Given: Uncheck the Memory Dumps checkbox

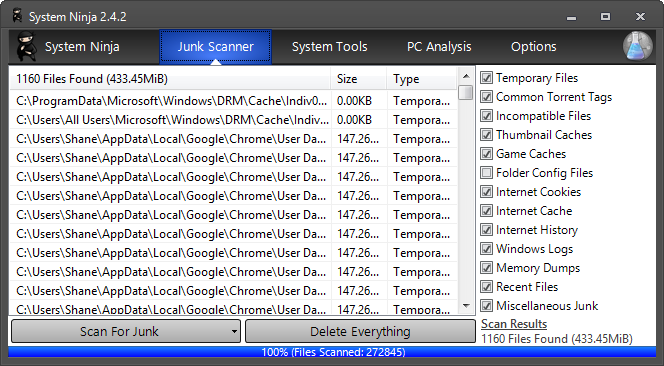Looking at the screenshot, I should click(x=486, y=268).
